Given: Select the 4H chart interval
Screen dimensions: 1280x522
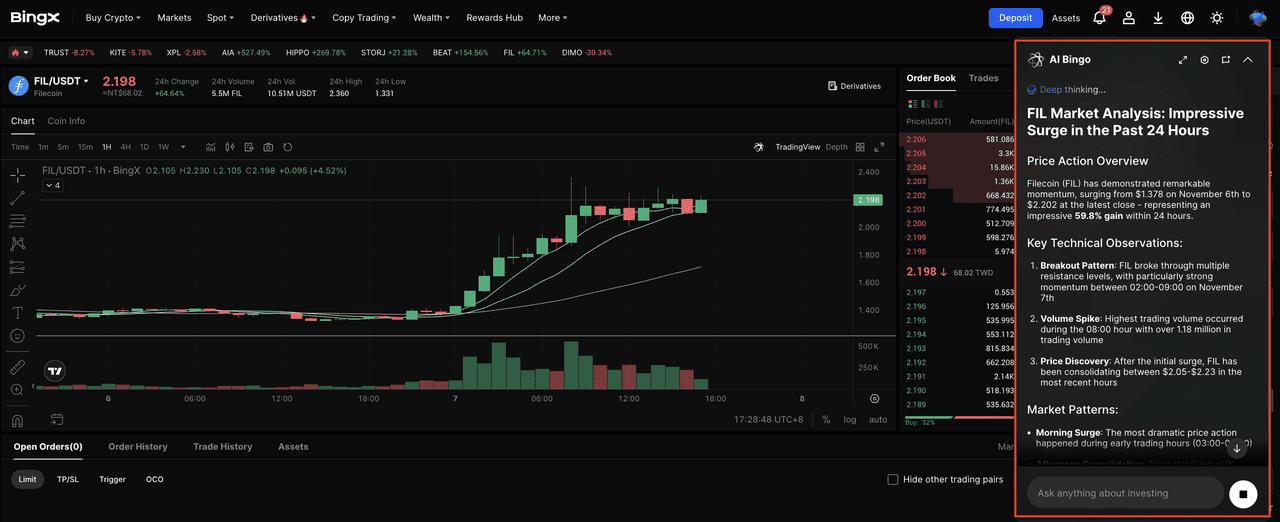Looking at the screenshot, I should tap(125, 147).
